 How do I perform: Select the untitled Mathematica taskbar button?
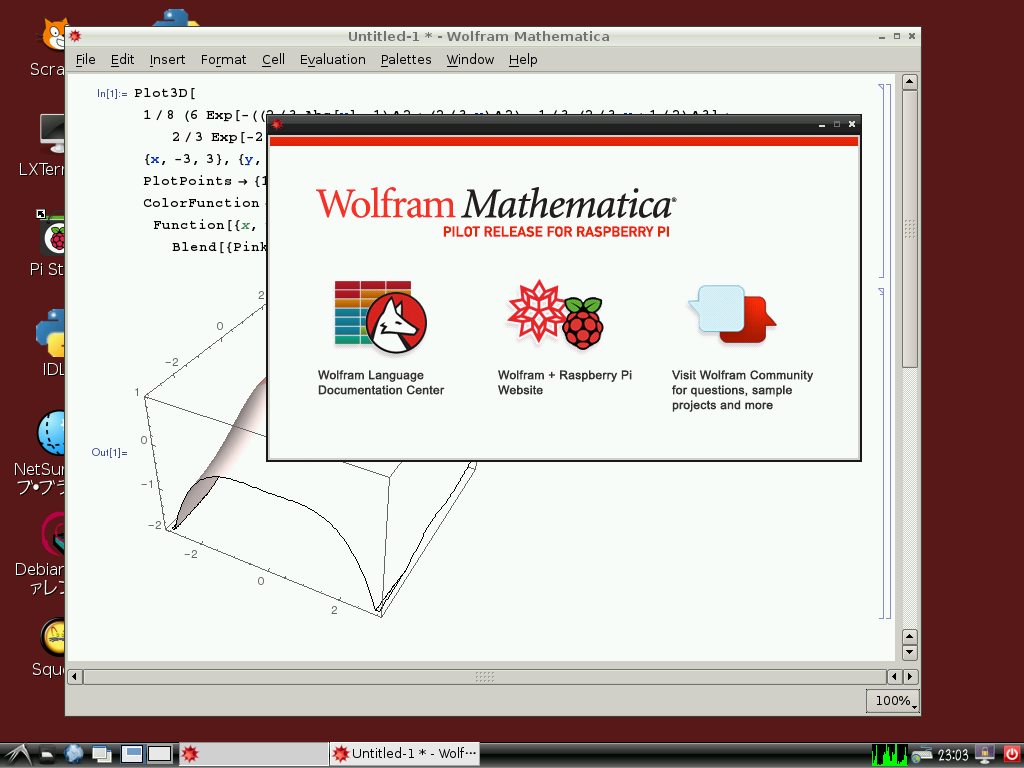252,754
